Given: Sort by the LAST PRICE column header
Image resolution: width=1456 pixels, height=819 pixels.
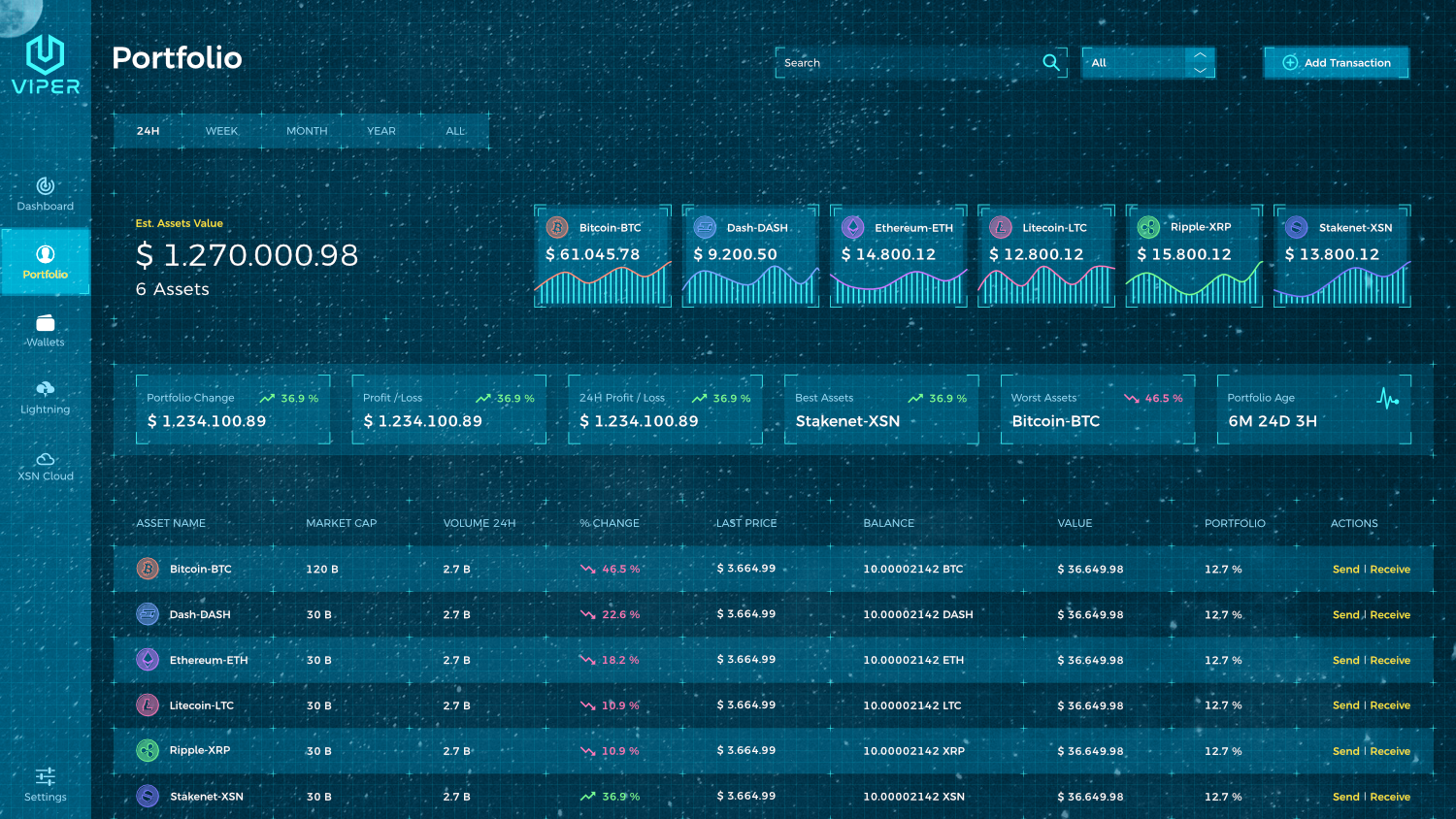Looking at the screenshot, I should coord(746,523).
